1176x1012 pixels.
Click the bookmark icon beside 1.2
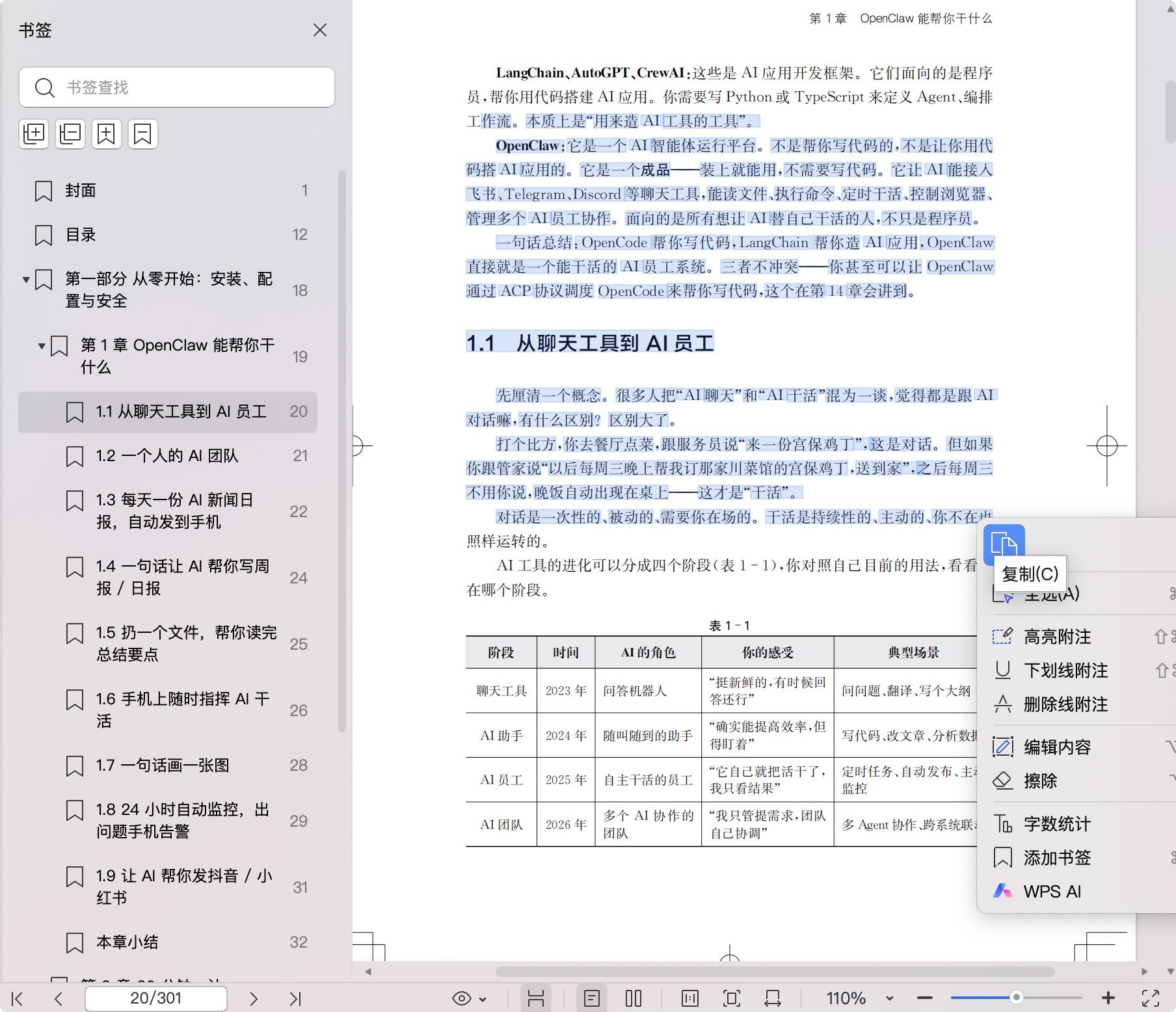tap(75, 457)
